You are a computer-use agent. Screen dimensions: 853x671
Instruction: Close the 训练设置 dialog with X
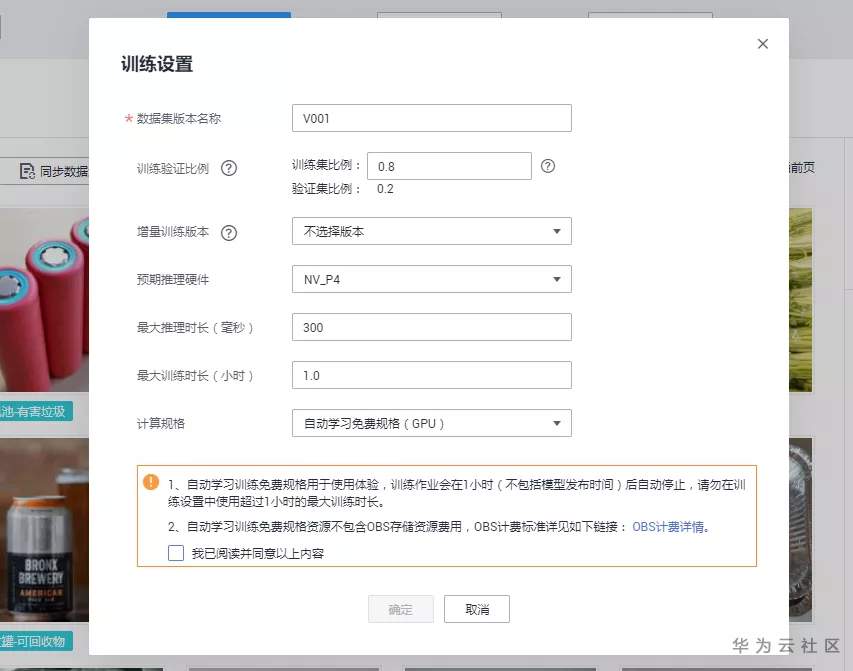pyautogui.click(x=763, y=44)
